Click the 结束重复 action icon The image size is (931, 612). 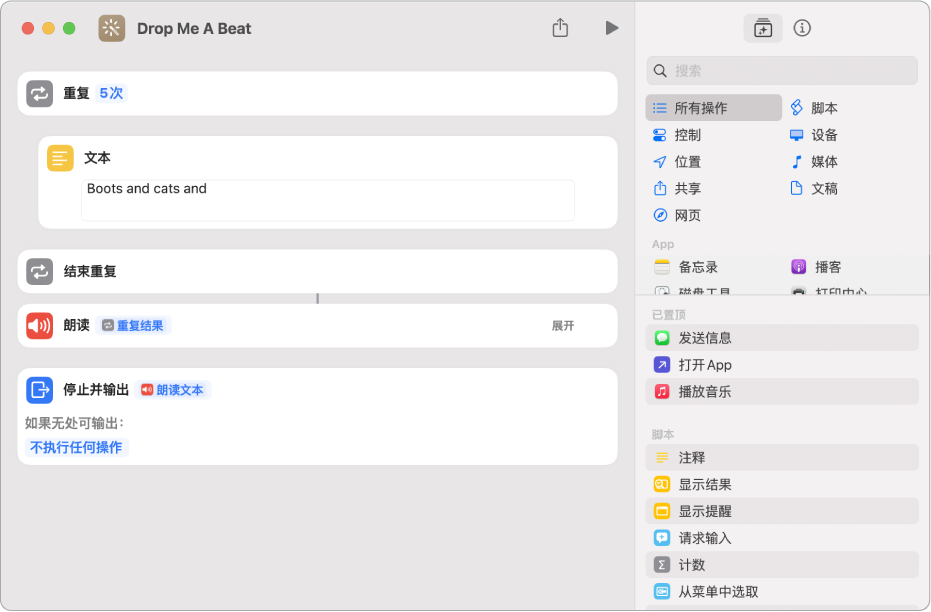coord(39,272)
